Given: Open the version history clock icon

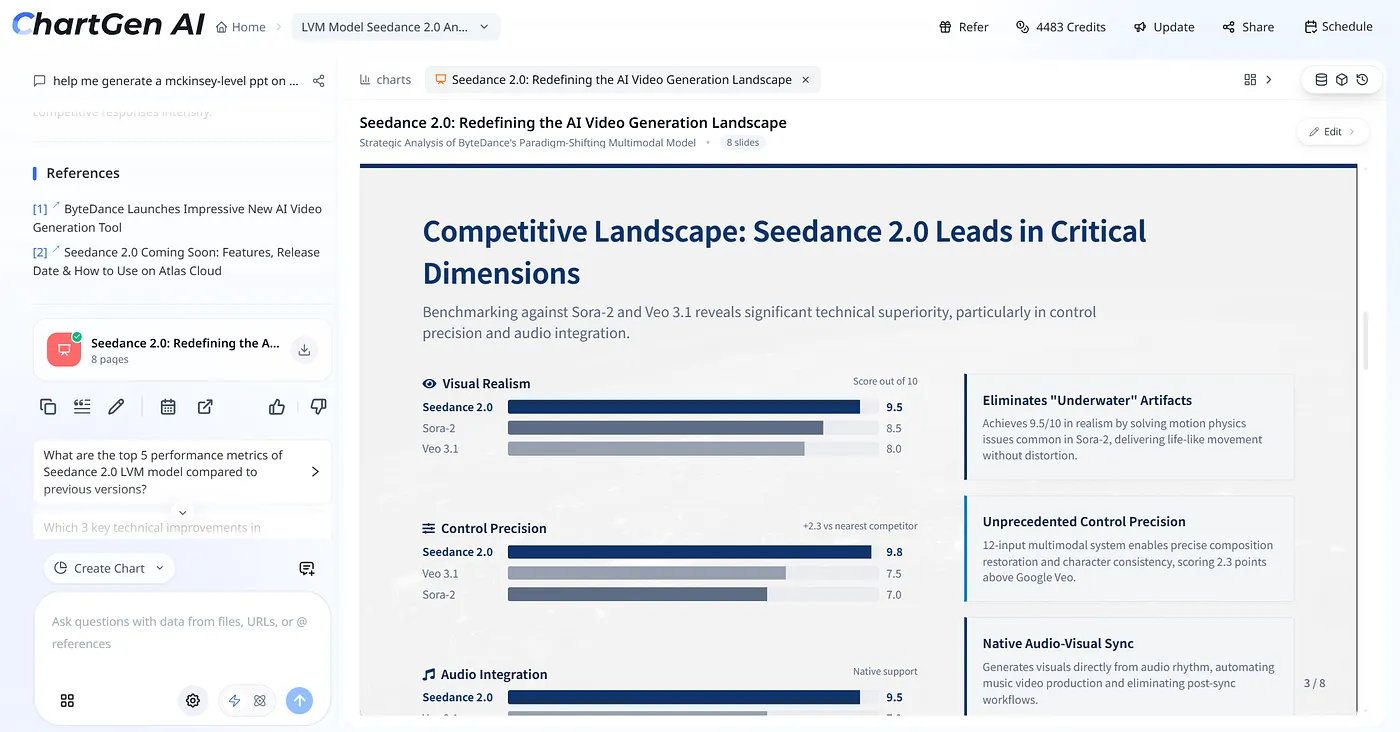Looking at the screenshot, I should [x=1362, y=80].
